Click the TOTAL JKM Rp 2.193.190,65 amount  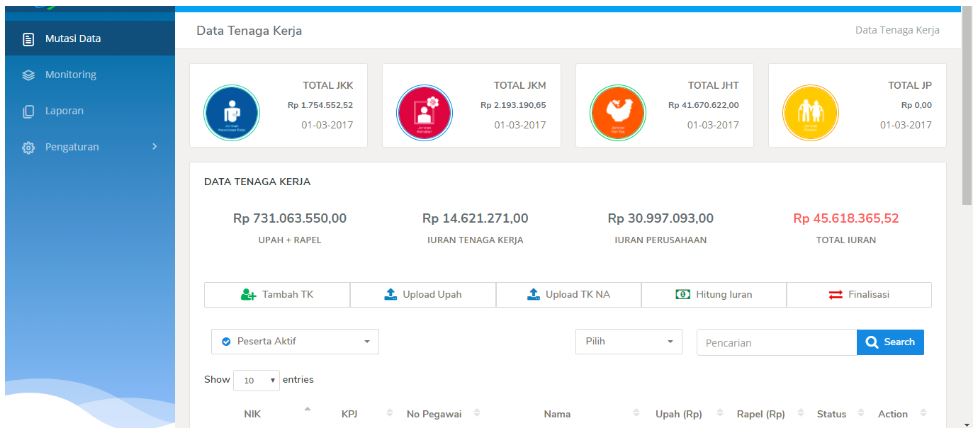513,105
